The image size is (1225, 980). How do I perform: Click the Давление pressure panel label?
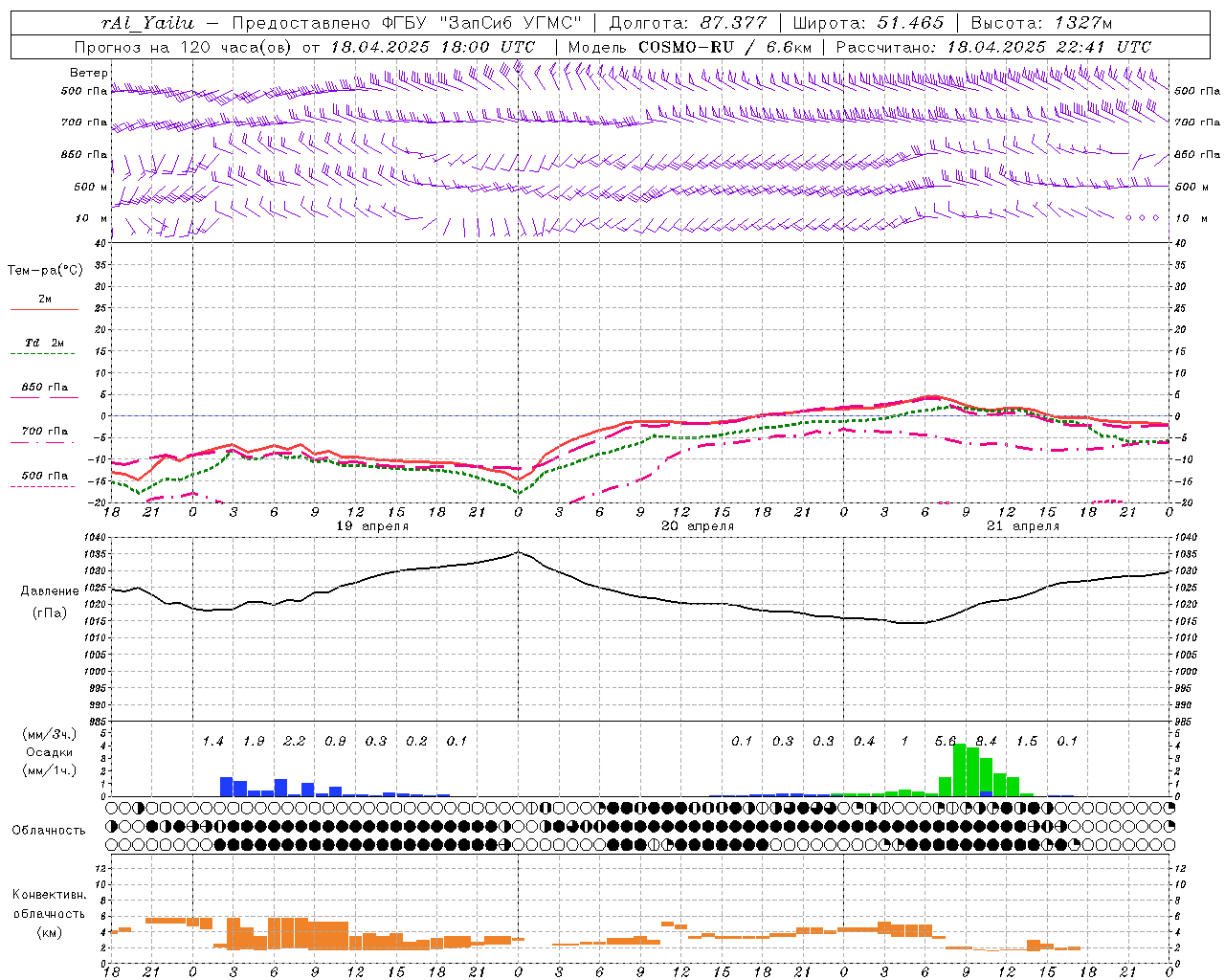(51, 591)
